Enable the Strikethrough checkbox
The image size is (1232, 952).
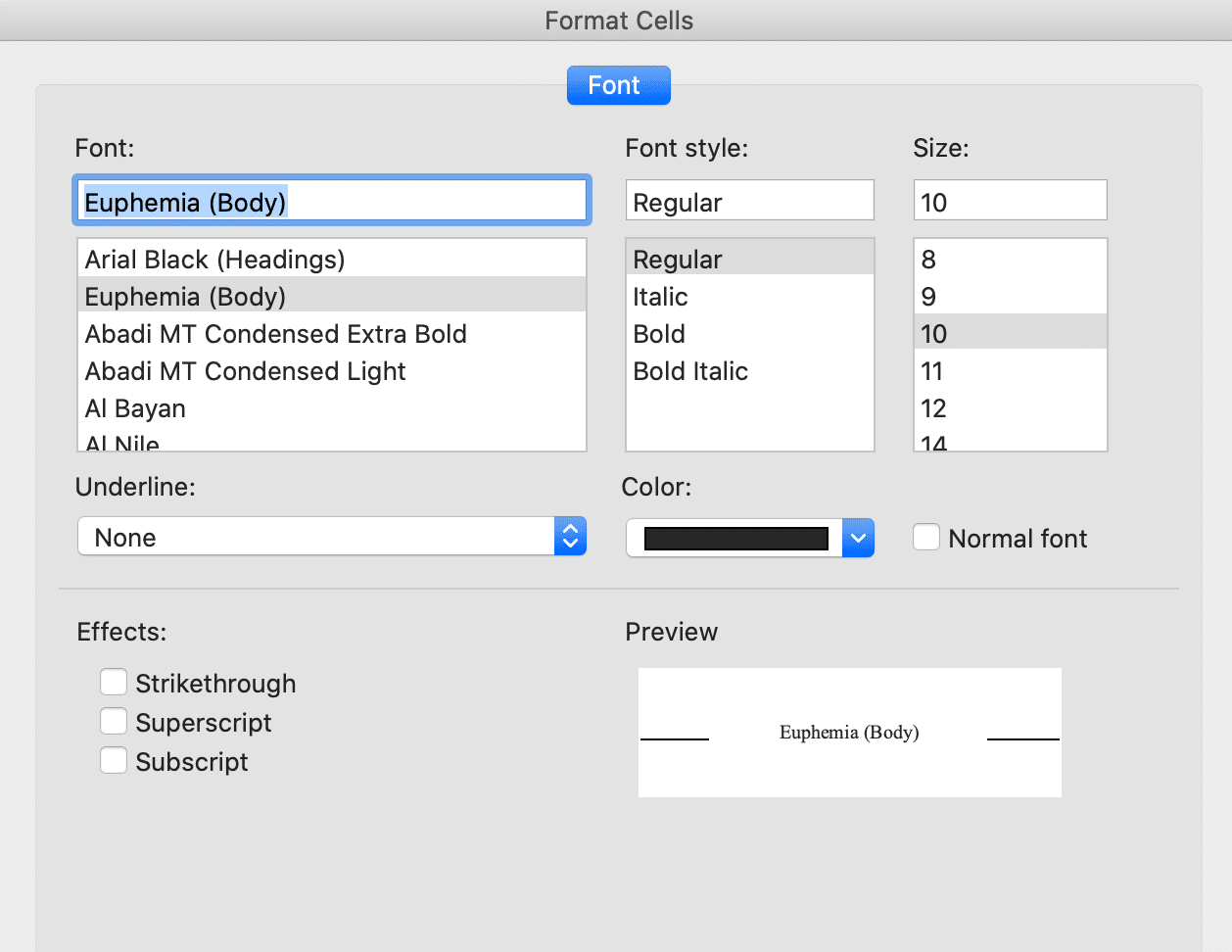click(114, 683)
